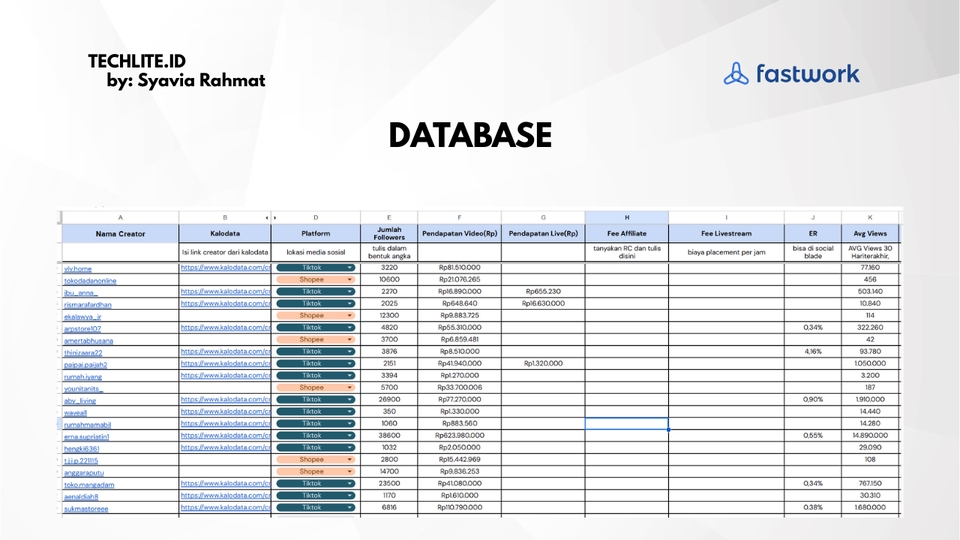This screenshot has height=540, width=960.
Task: Open Platform dropdown for ylv.home row
Action: tap(350, 268)
